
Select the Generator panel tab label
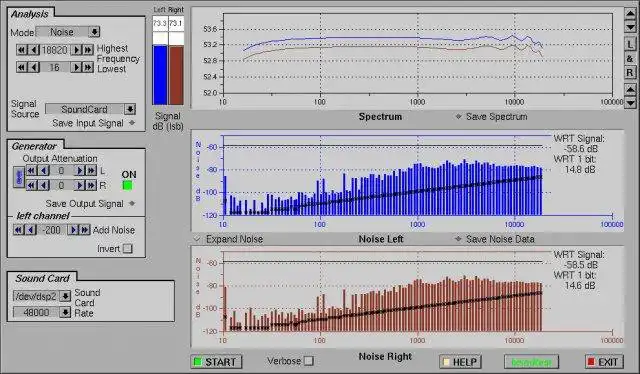pos(34,146)
